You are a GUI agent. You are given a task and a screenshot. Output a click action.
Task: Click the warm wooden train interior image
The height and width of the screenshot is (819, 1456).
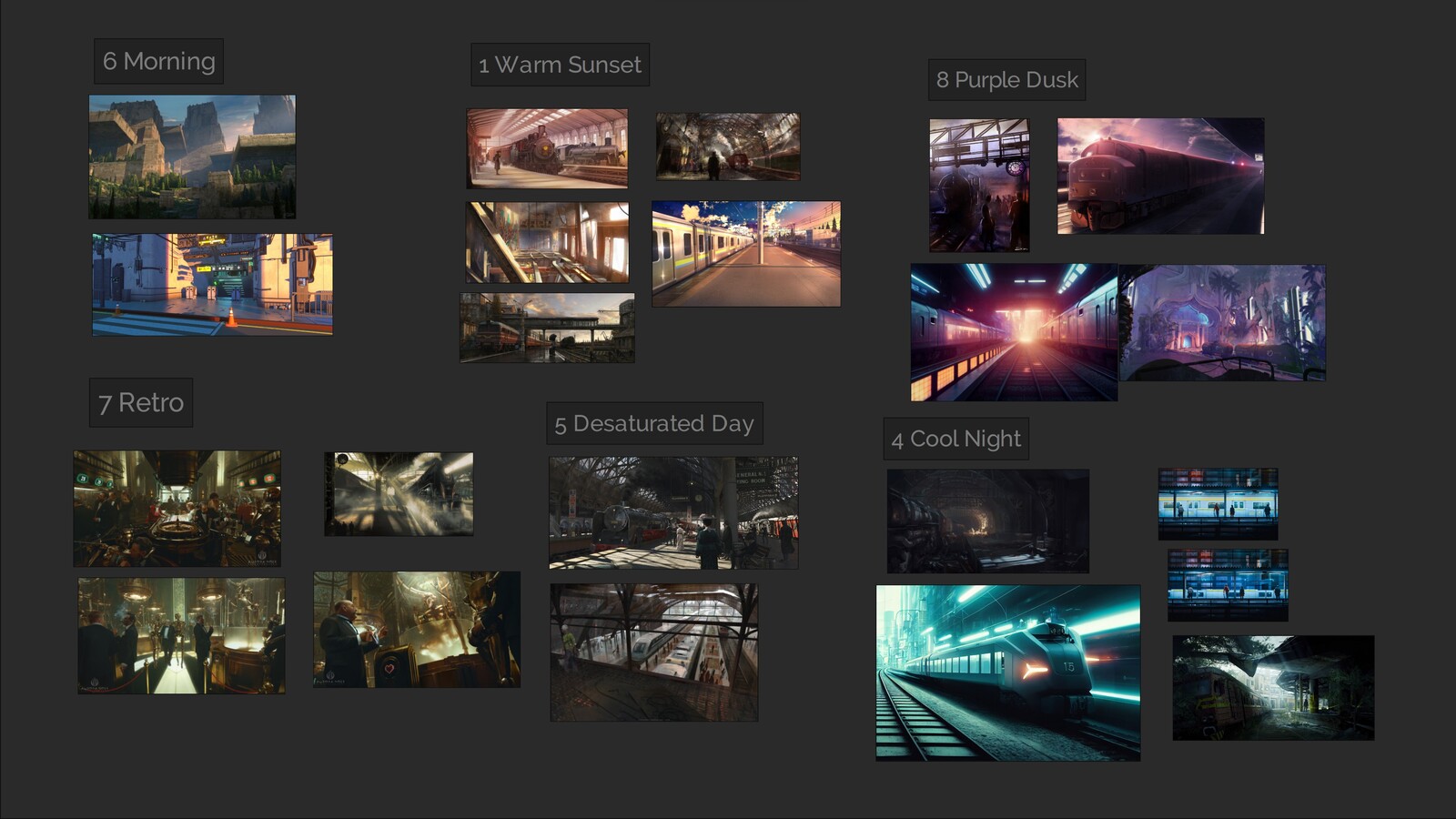pyautogui.click(x=547, y=242)
